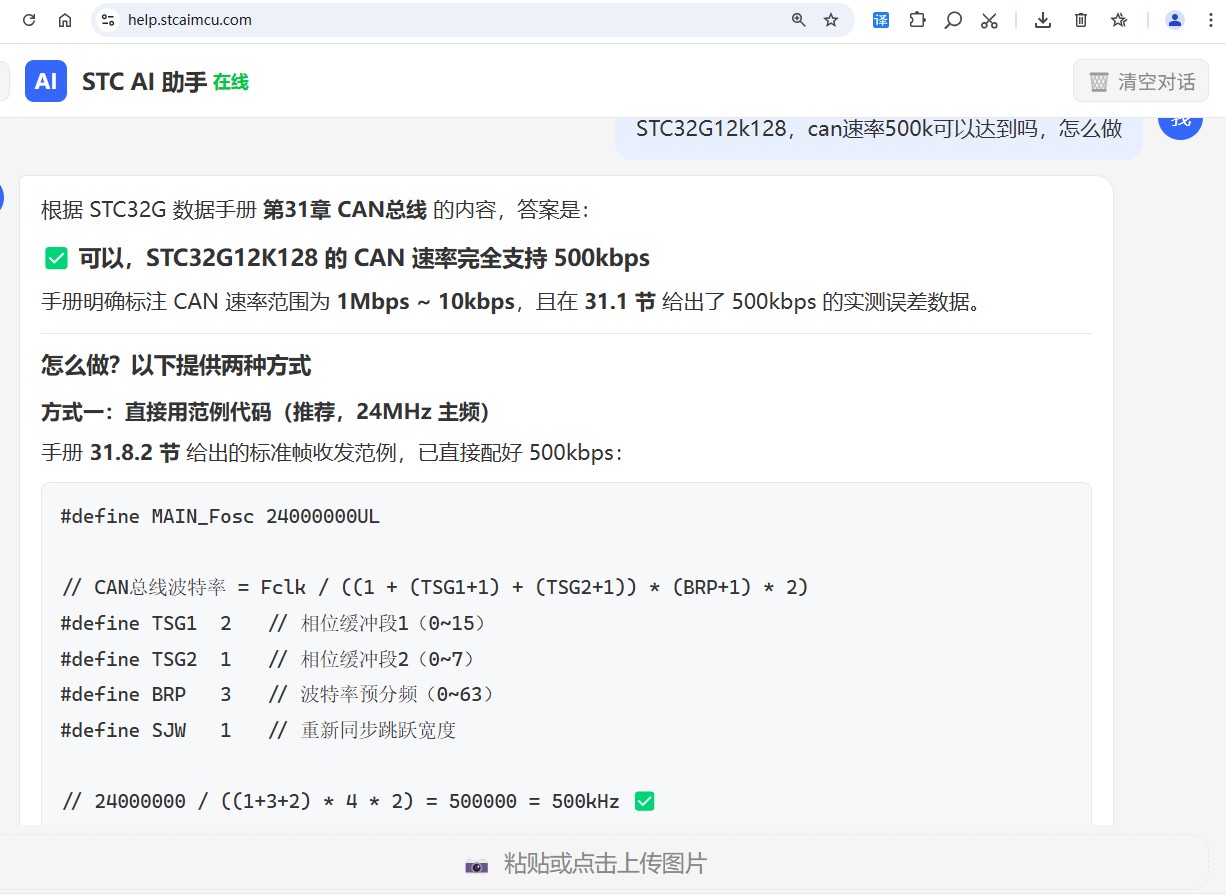Viewport: 1226px width, 896px height.
Task: Click the blue AI logo
Action: tap(46, 81)
